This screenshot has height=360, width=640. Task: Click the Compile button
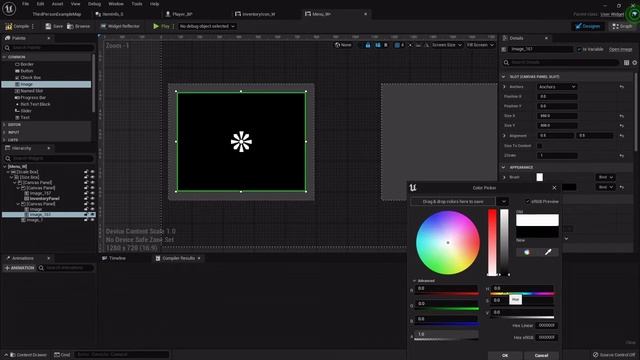click(x=17, y=26)
